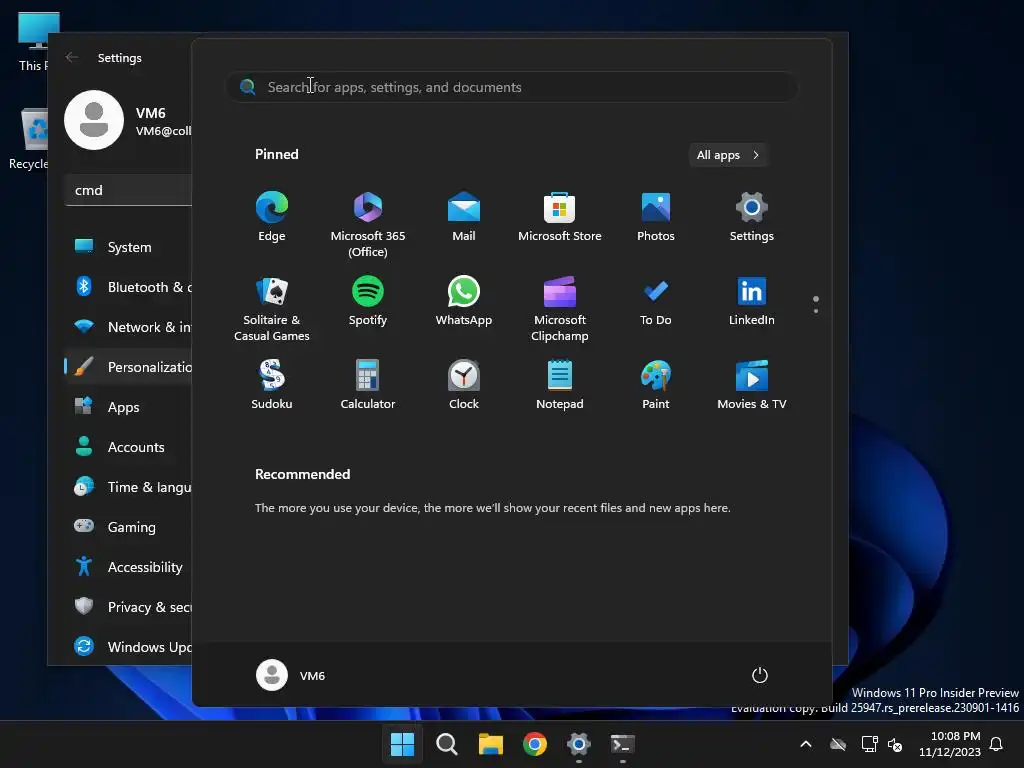This screenshot has width=1024, height=768.
Task: Open LinkedIn pinned app
Action: coord(752,302)
